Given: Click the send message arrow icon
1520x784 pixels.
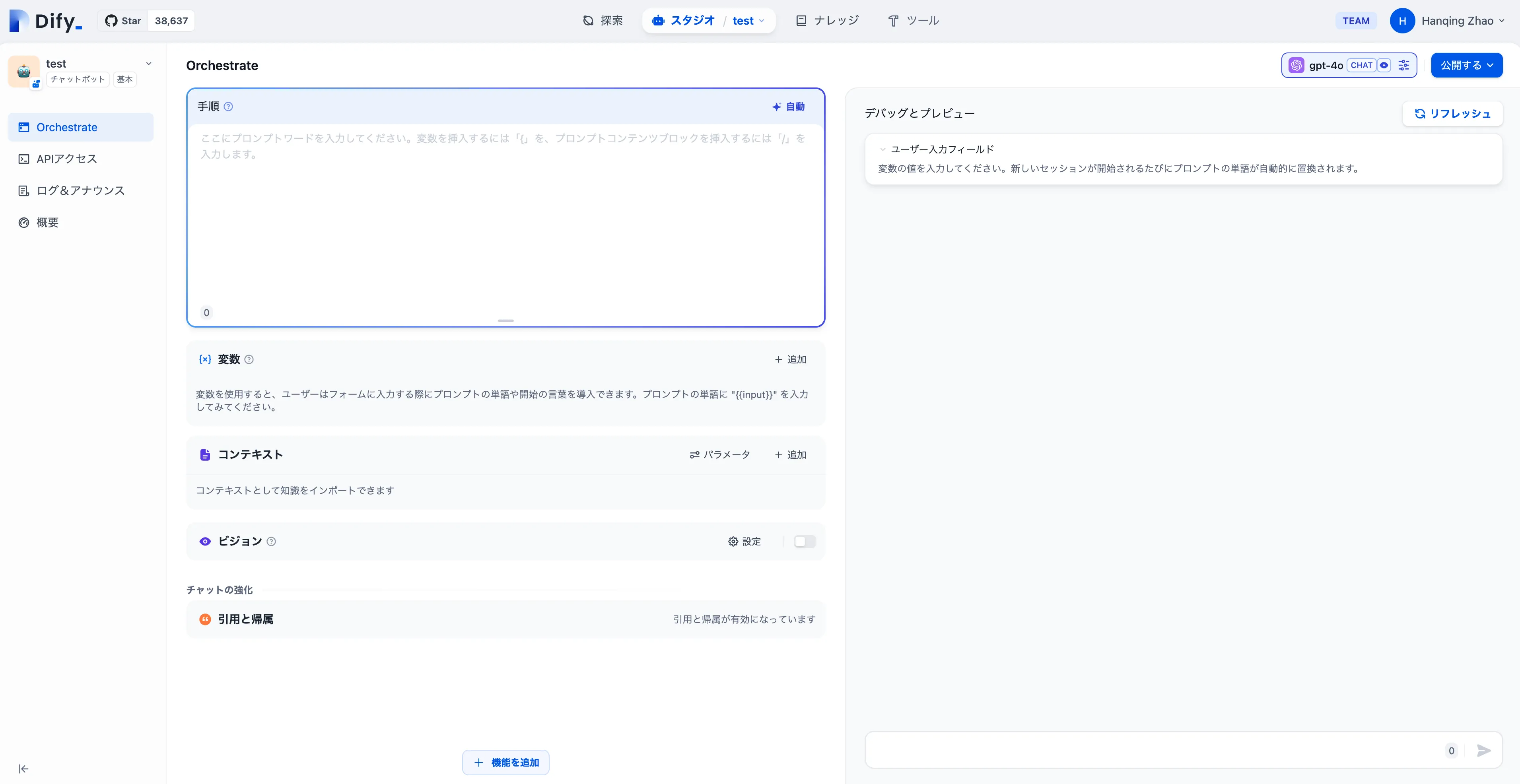Looking at the screenshot, I should tap(1483, 750).
